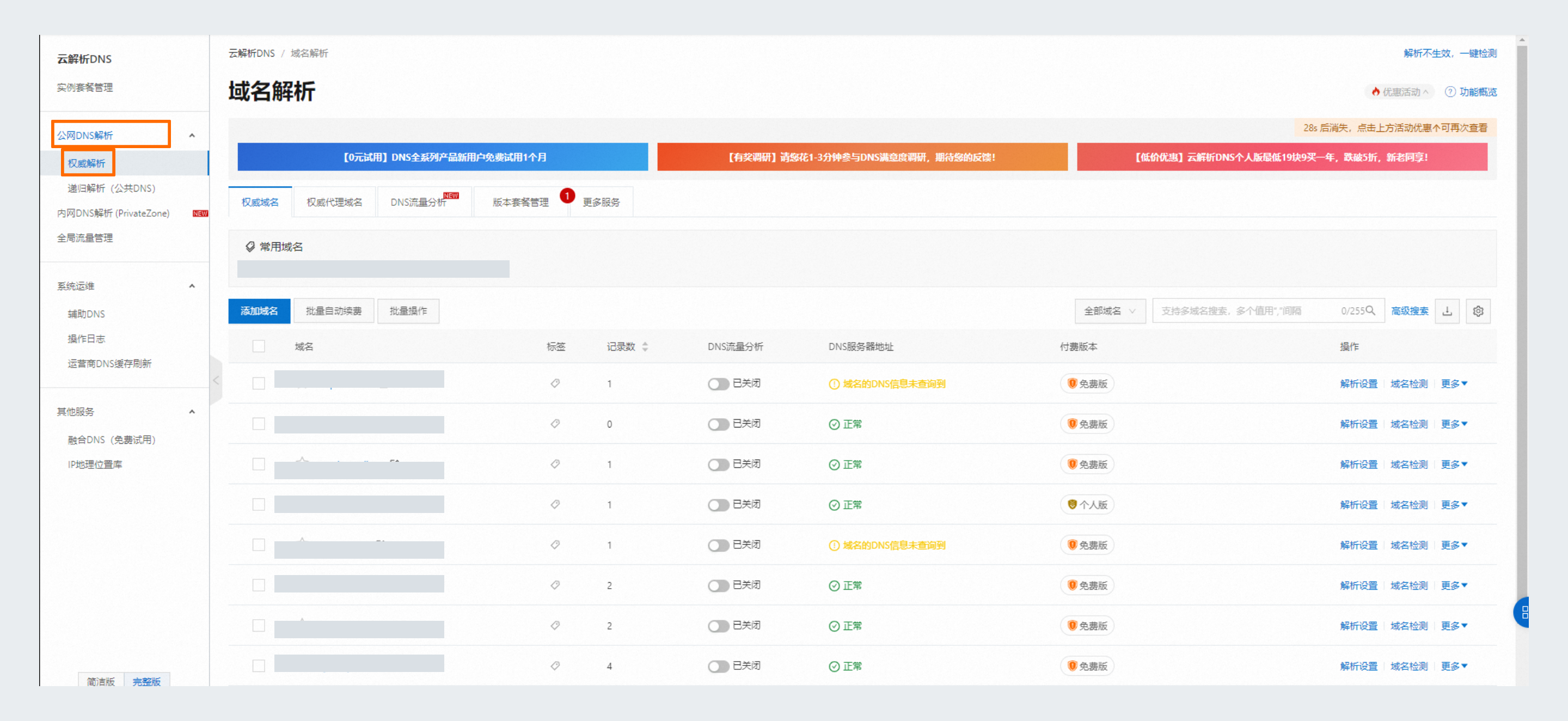1568x721 pixels.
Task: Click the tag icon in 个人版 row
Action: pos(555,504)
